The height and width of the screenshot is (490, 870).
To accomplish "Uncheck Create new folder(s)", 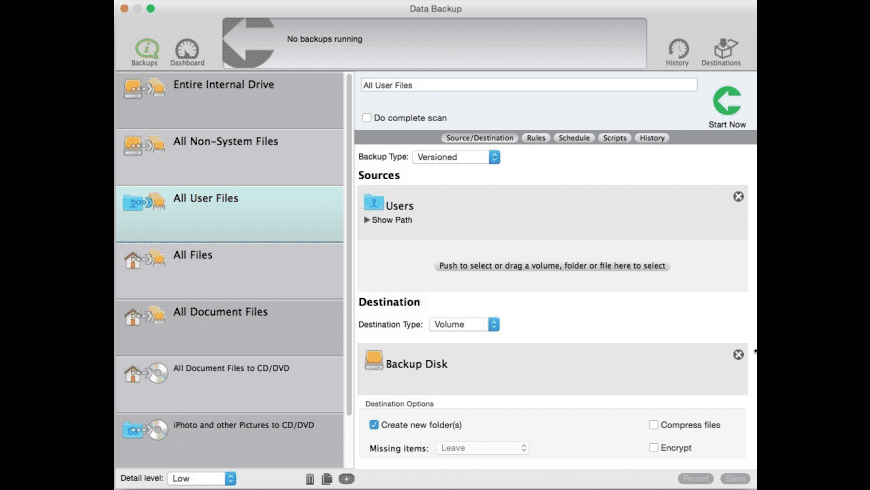I will pos(374,425).
